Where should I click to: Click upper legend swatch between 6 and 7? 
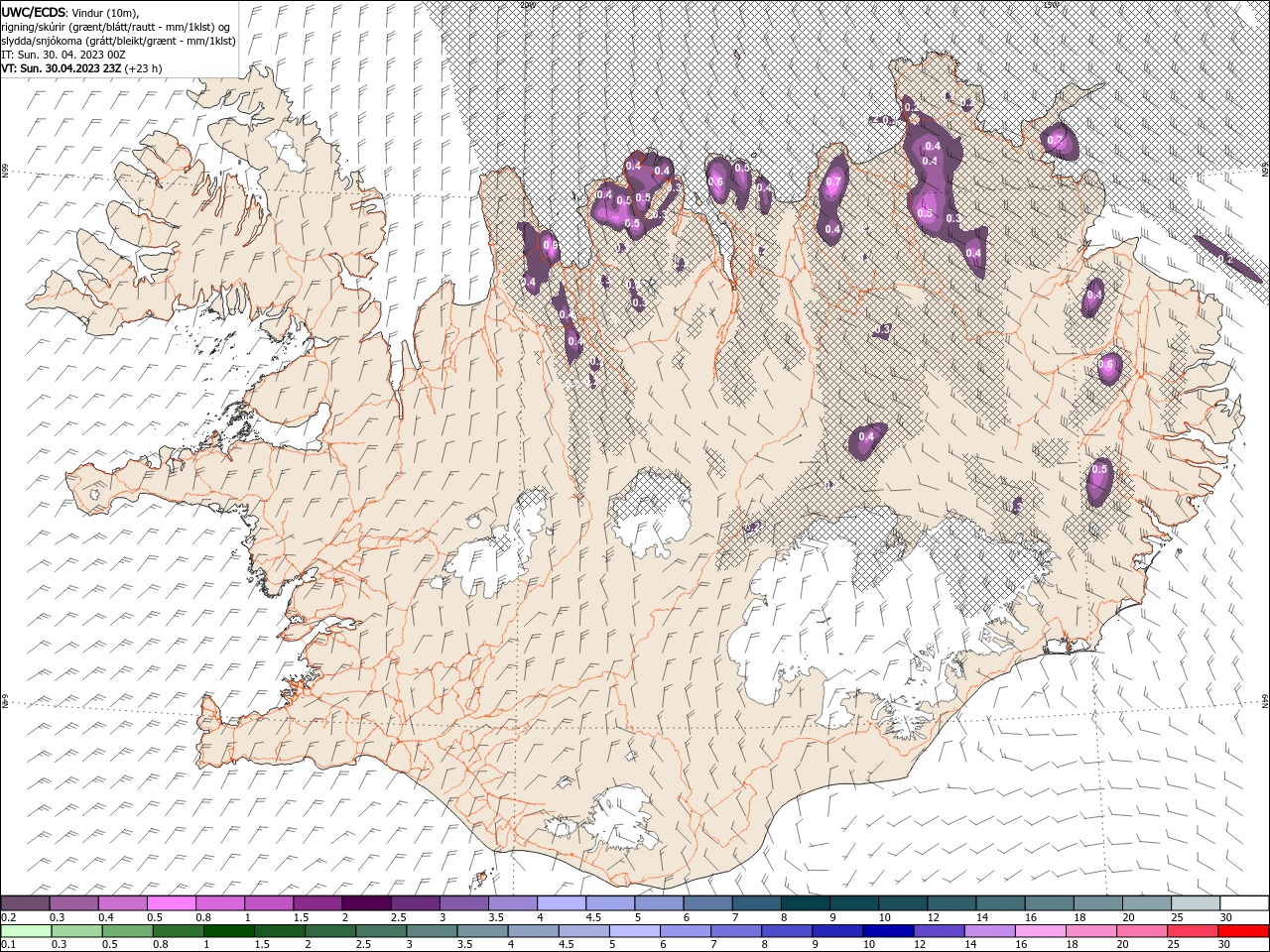click(x=707, y=903)
